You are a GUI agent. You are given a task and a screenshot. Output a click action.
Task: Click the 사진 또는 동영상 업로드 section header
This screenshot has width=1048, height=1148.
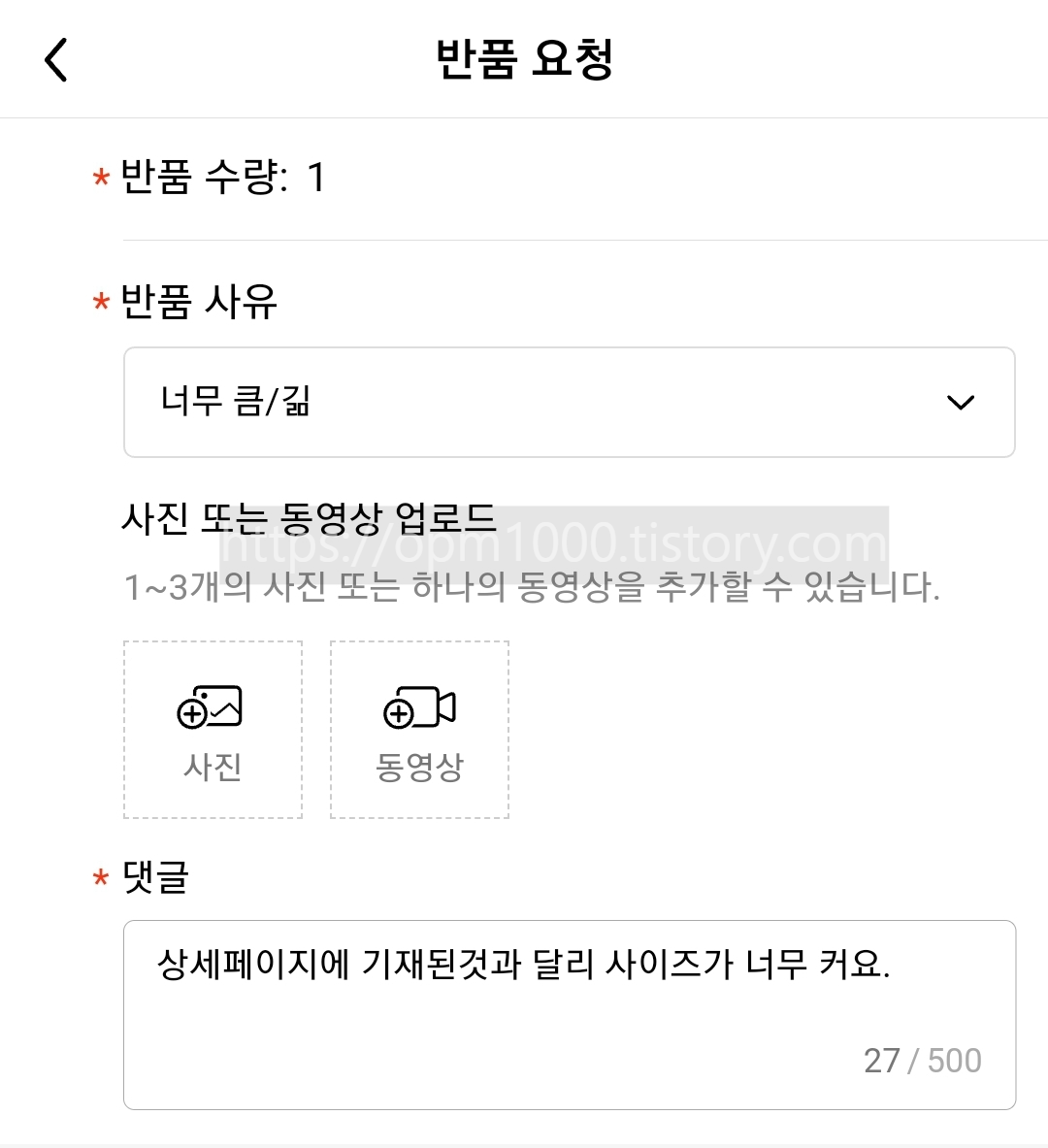[x=311, y=519]
